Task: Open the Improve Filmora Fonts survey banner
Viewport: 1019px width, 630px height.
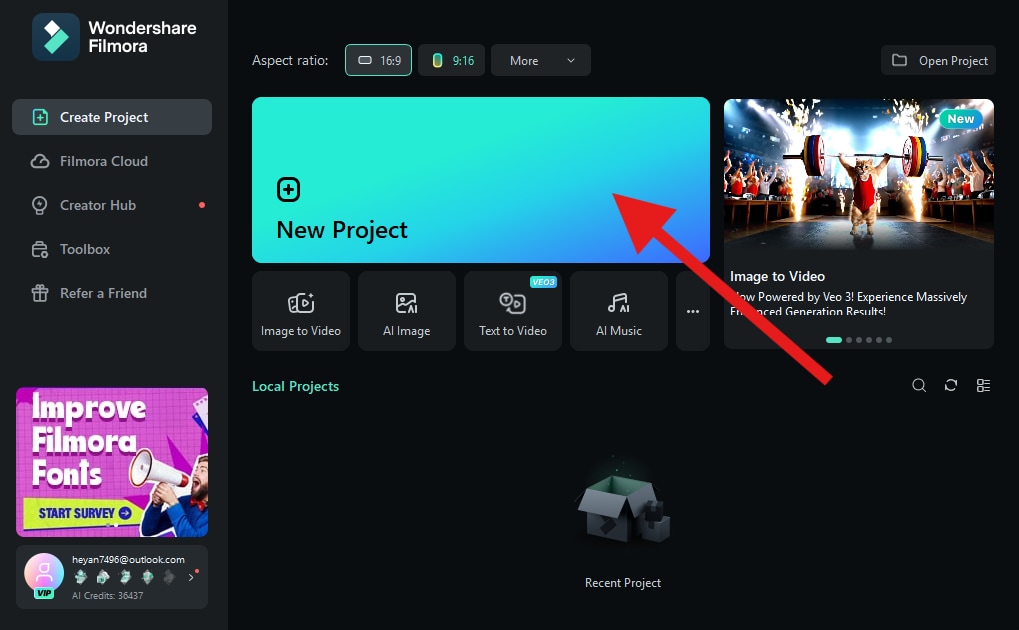Action: click(x=112, y=462)
